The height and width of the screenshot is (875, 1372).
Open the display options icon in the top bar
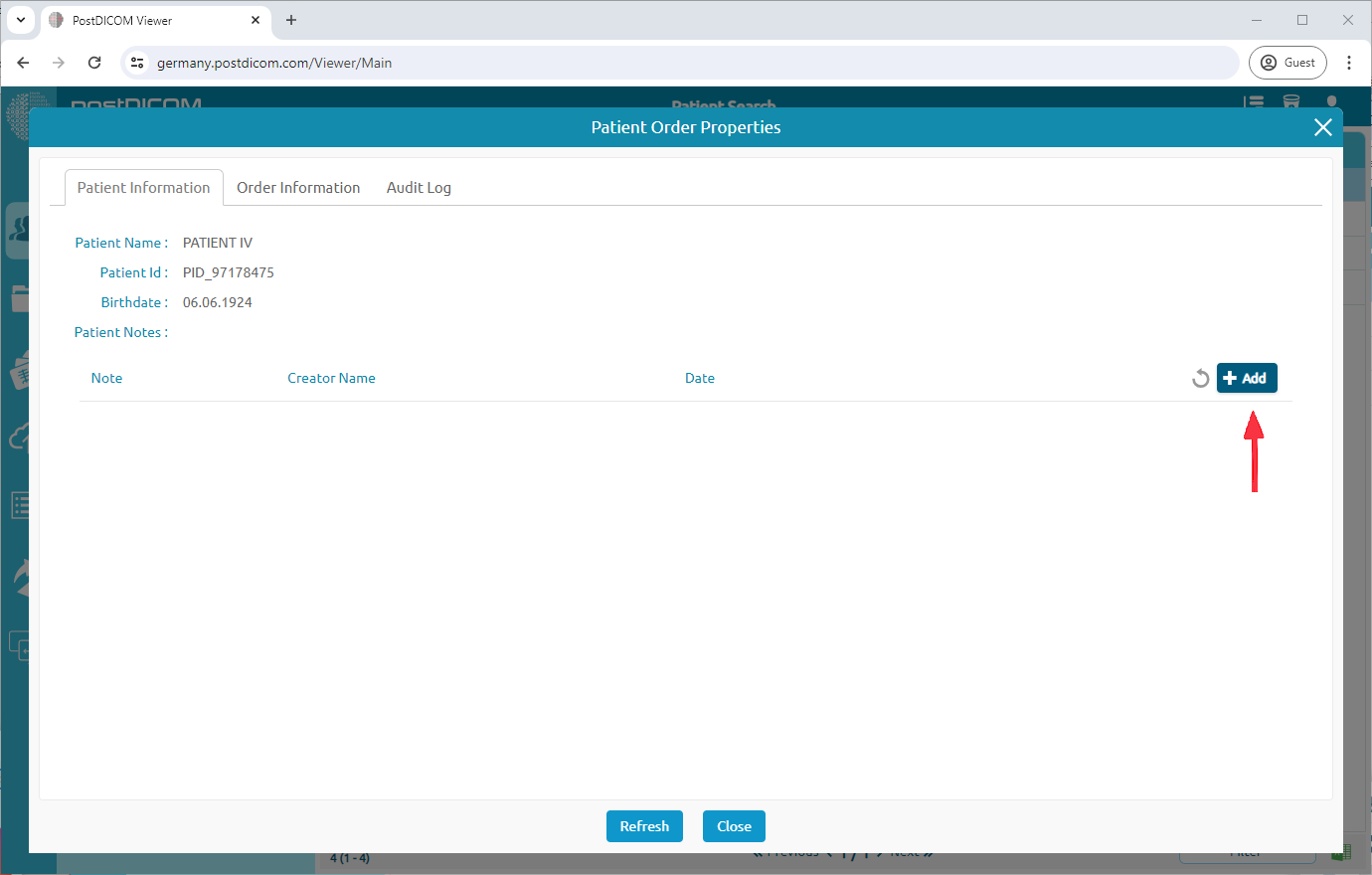click(x=1254, y=102)
